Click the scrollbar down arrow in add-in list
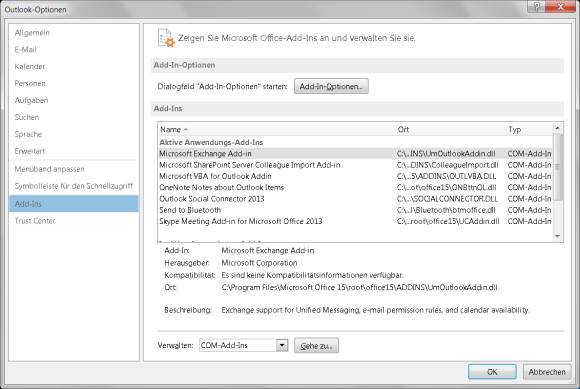 coord(557,236)
